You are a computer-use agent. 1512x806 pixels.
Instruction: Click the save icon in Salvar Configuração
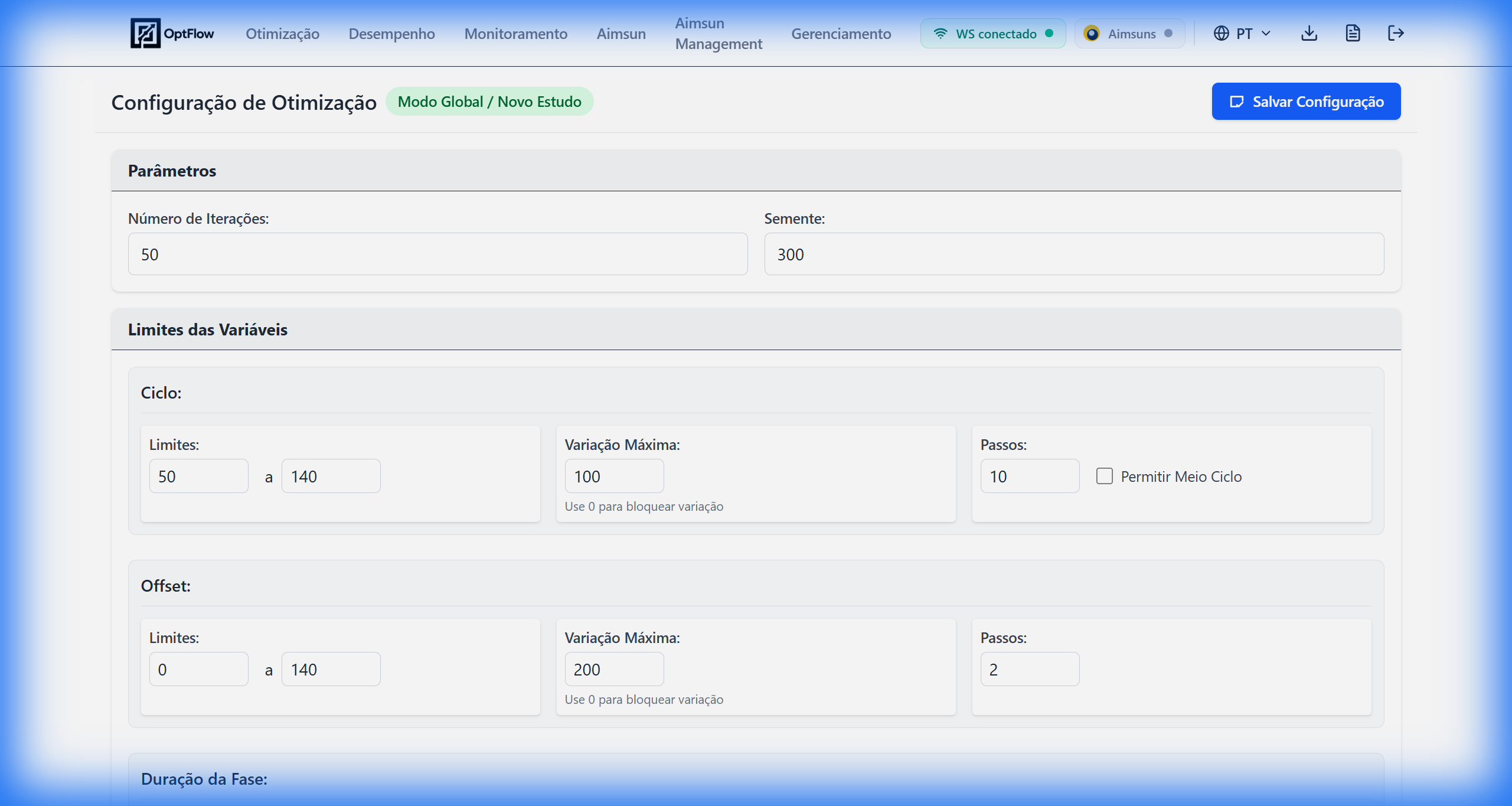click(x=1236, y=102)
